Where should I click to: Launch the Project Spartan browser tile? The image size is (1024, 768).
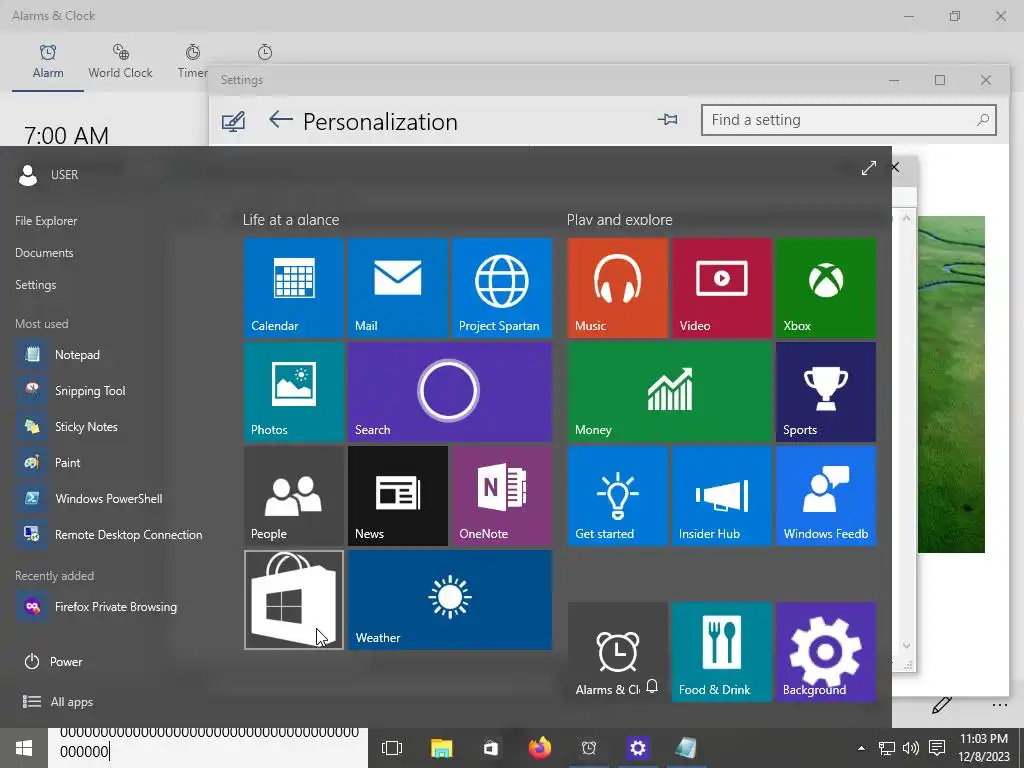pyautogui.click(x=502, y=287)
